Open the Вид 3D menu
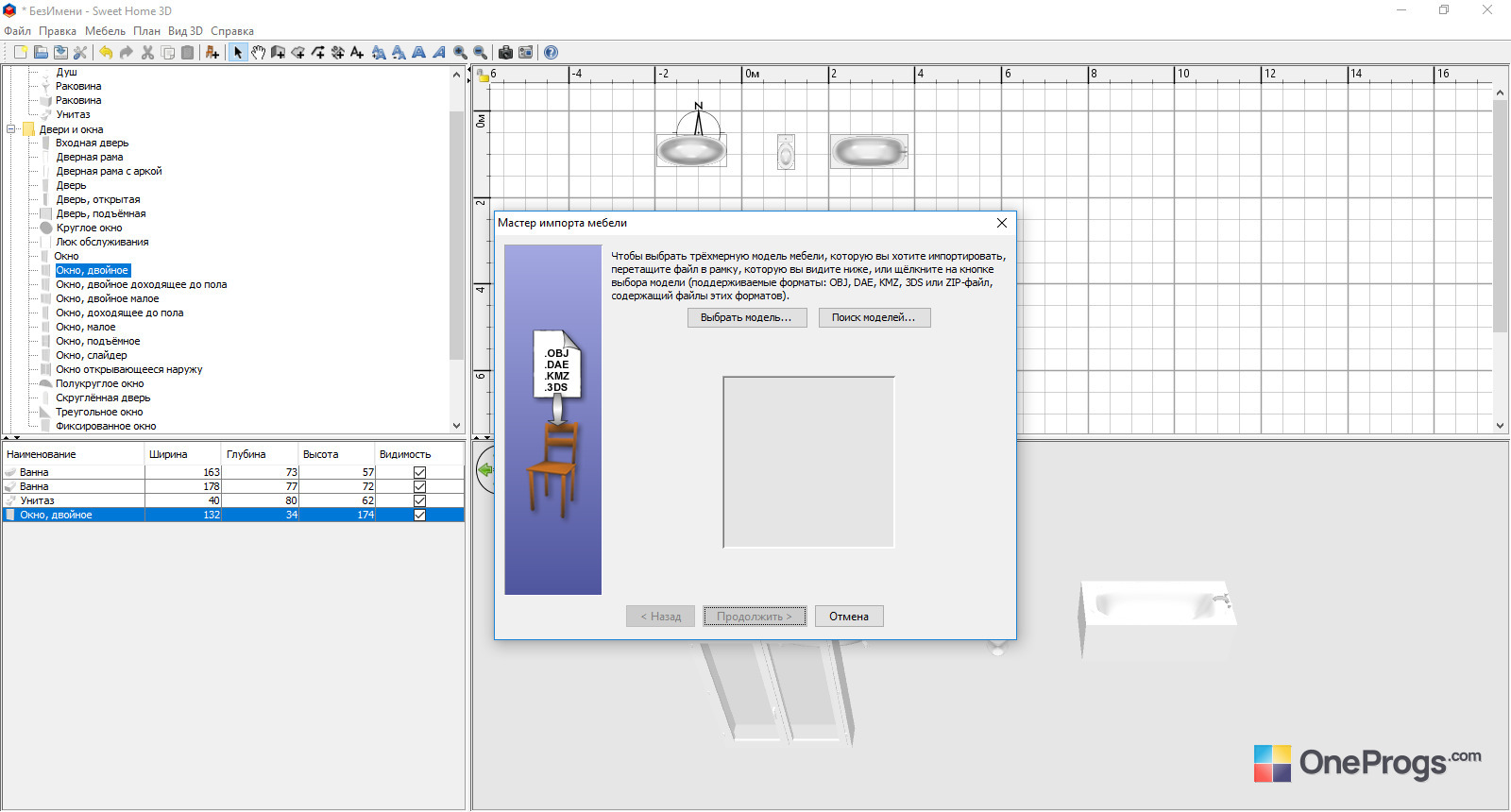The width and height of the screenshot is (1511, 812). (185, 31)
